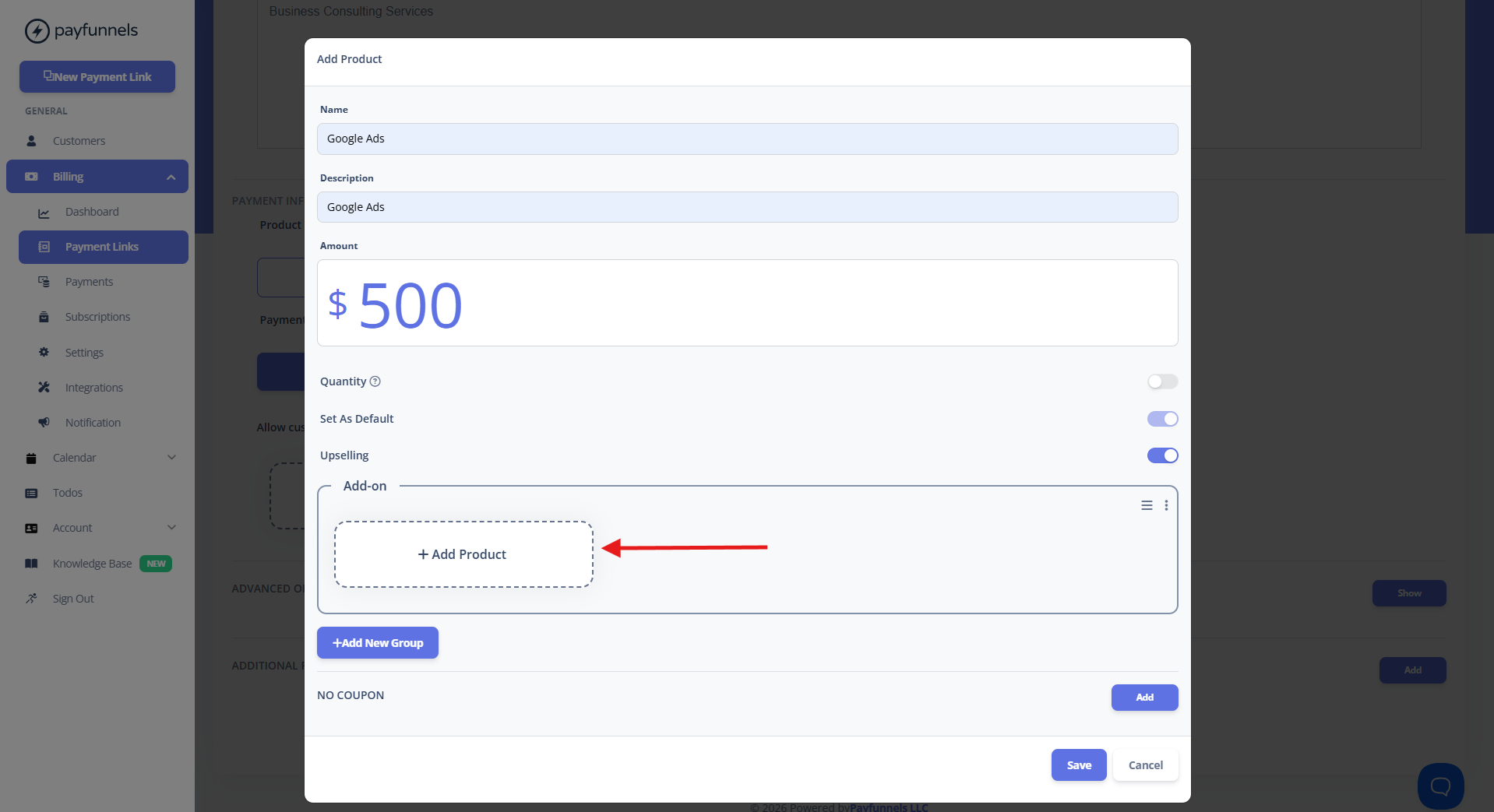Enable the Quantity toggle

(x=1162, y=381)
